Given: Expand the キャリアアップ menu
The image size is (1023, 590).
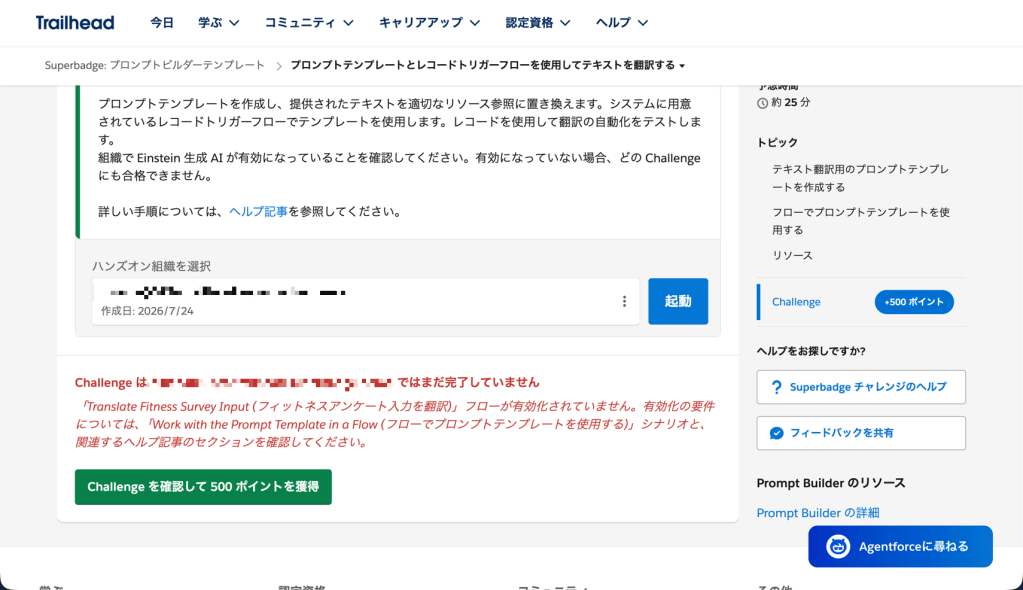Looking at the screenshot, I should tap(429, 23).
